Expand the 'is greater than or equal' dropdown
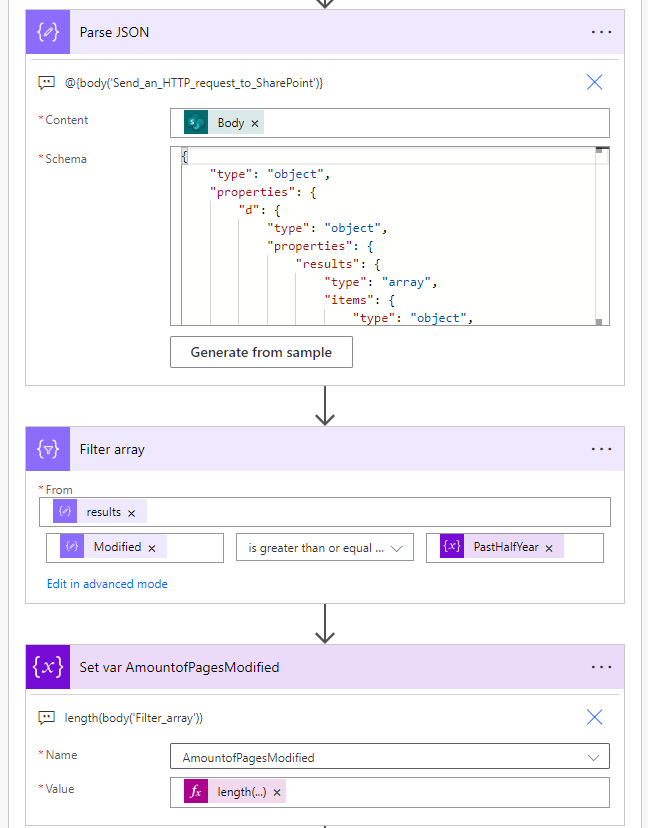The height and width of the screenshot is (828, 648). coord(398,548)
